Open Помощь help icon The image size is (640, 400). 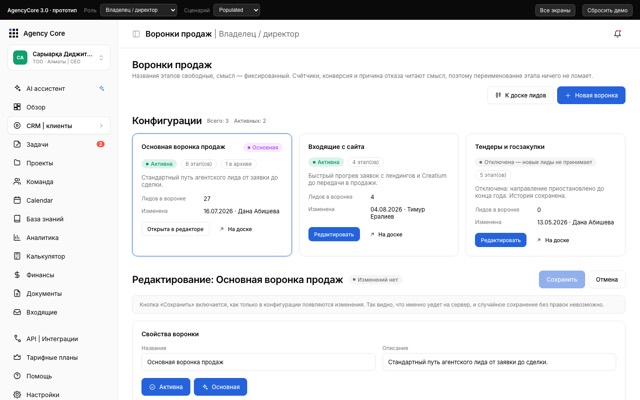(17, 376)
